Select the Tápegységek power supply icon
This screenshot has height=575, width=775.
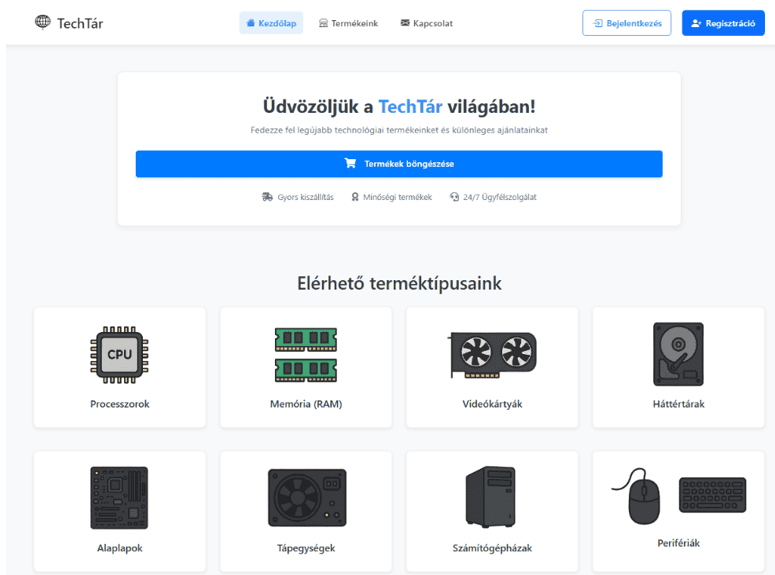pyautogui.click(x=307, y=498)
